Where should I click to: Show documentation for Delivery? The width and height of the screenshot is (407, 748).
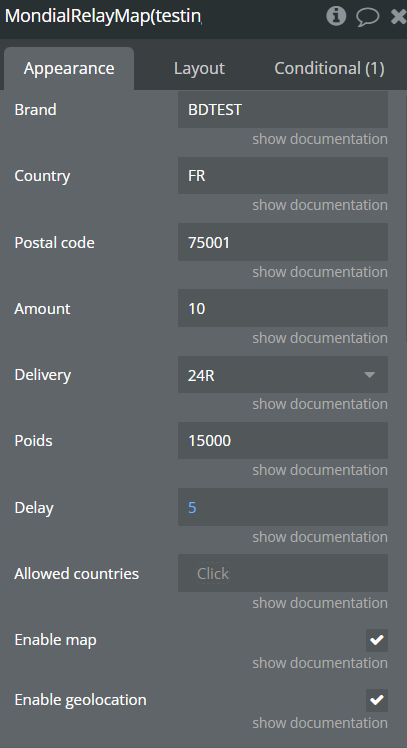click(x=320, y=404)
